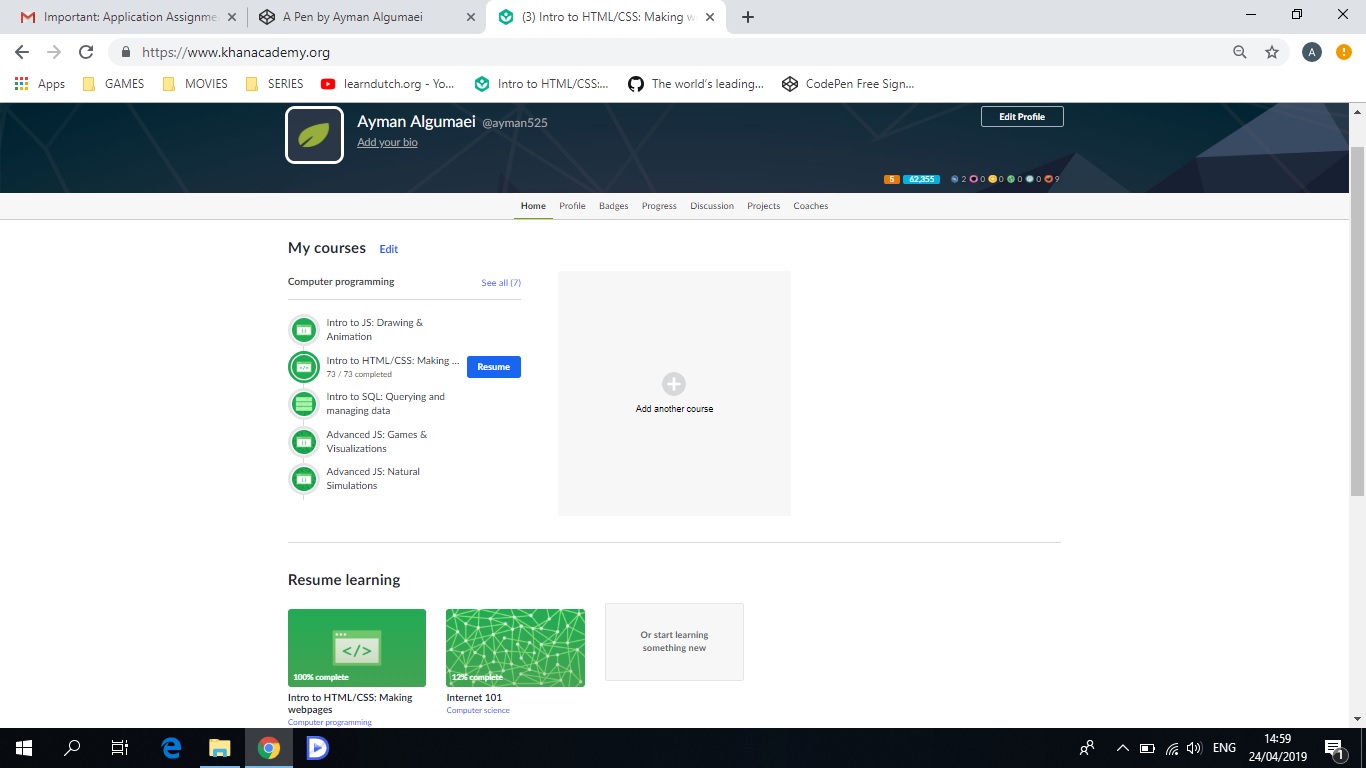Click the Advanced JS Natural Simulations icon
The width and height of the screenshot is (1366, 768).
point(304,479)
